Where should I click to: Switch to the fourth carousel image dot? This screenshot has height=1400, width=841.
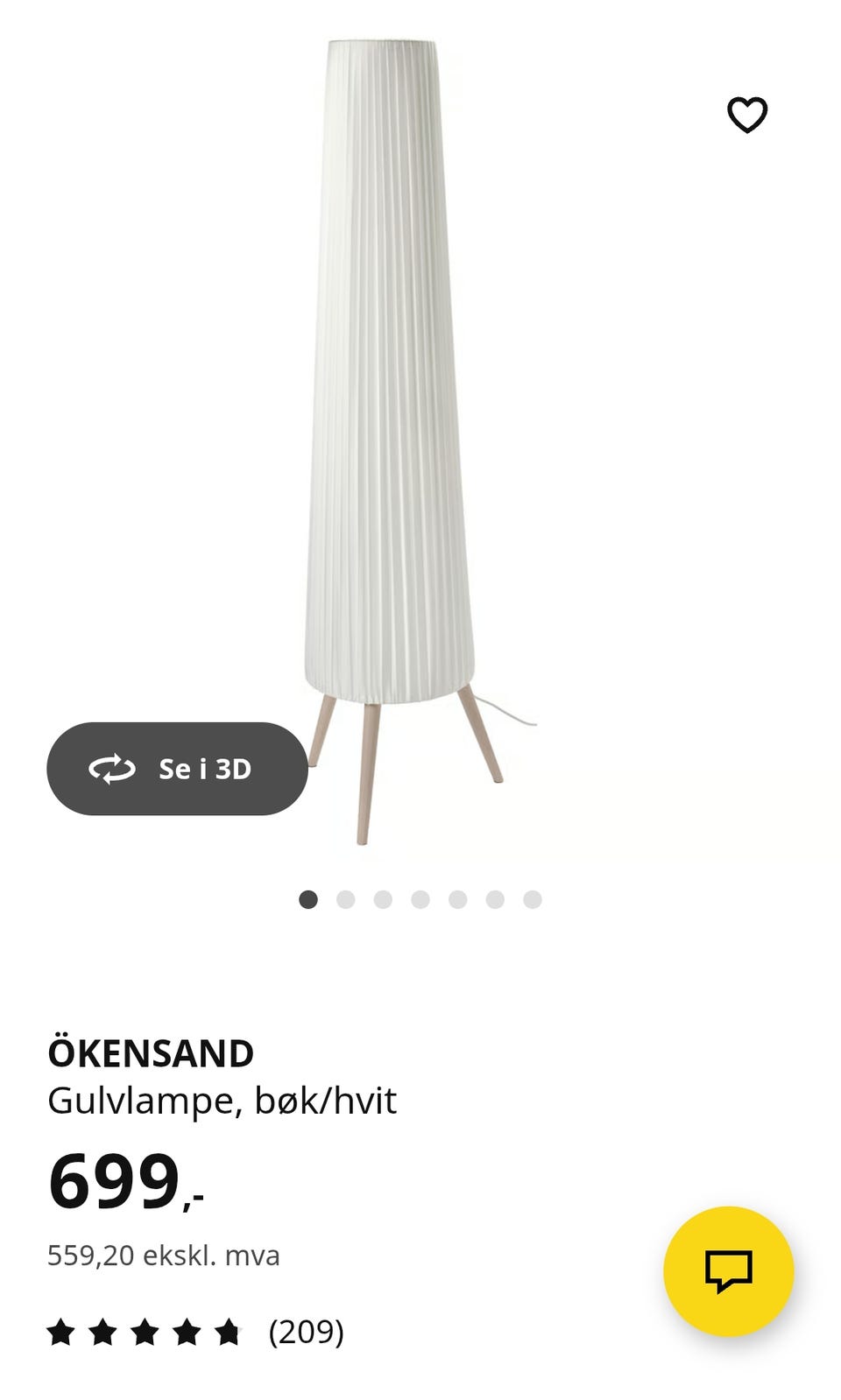tap(420, 899)
